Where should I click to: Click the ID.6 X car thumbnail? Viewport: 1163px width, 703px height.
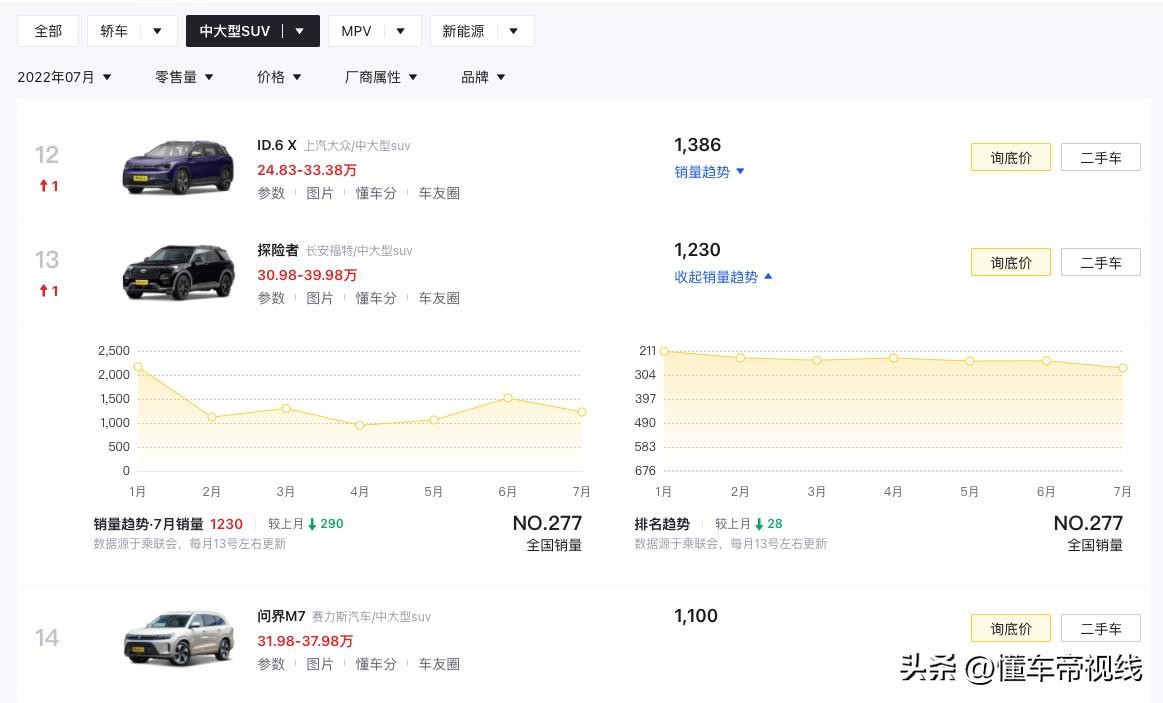178,167
